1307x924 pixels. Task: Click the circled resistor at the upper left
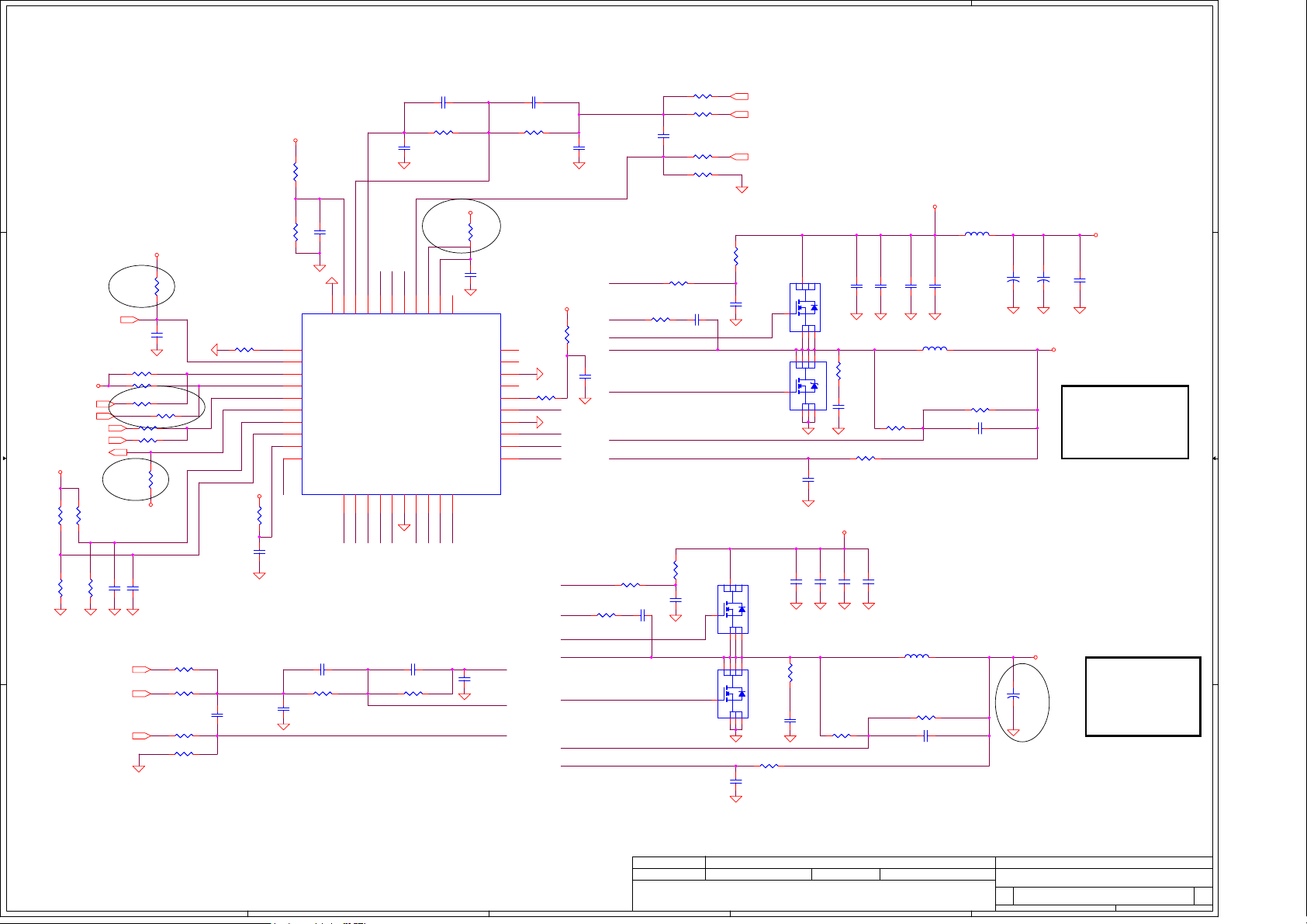pos(157,286)
